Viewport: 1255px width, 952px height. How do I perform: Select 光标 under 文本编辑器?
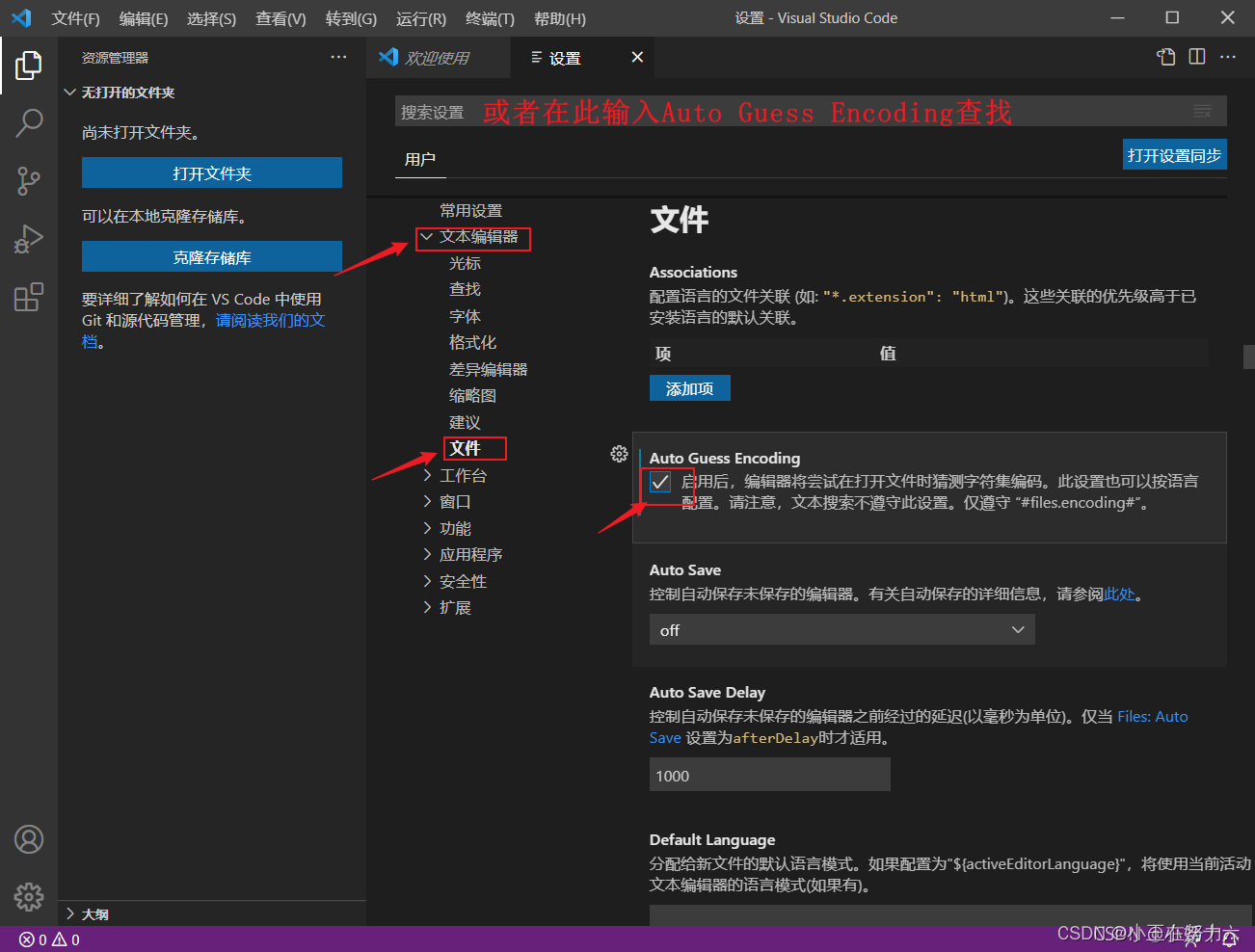click(465, 263)
